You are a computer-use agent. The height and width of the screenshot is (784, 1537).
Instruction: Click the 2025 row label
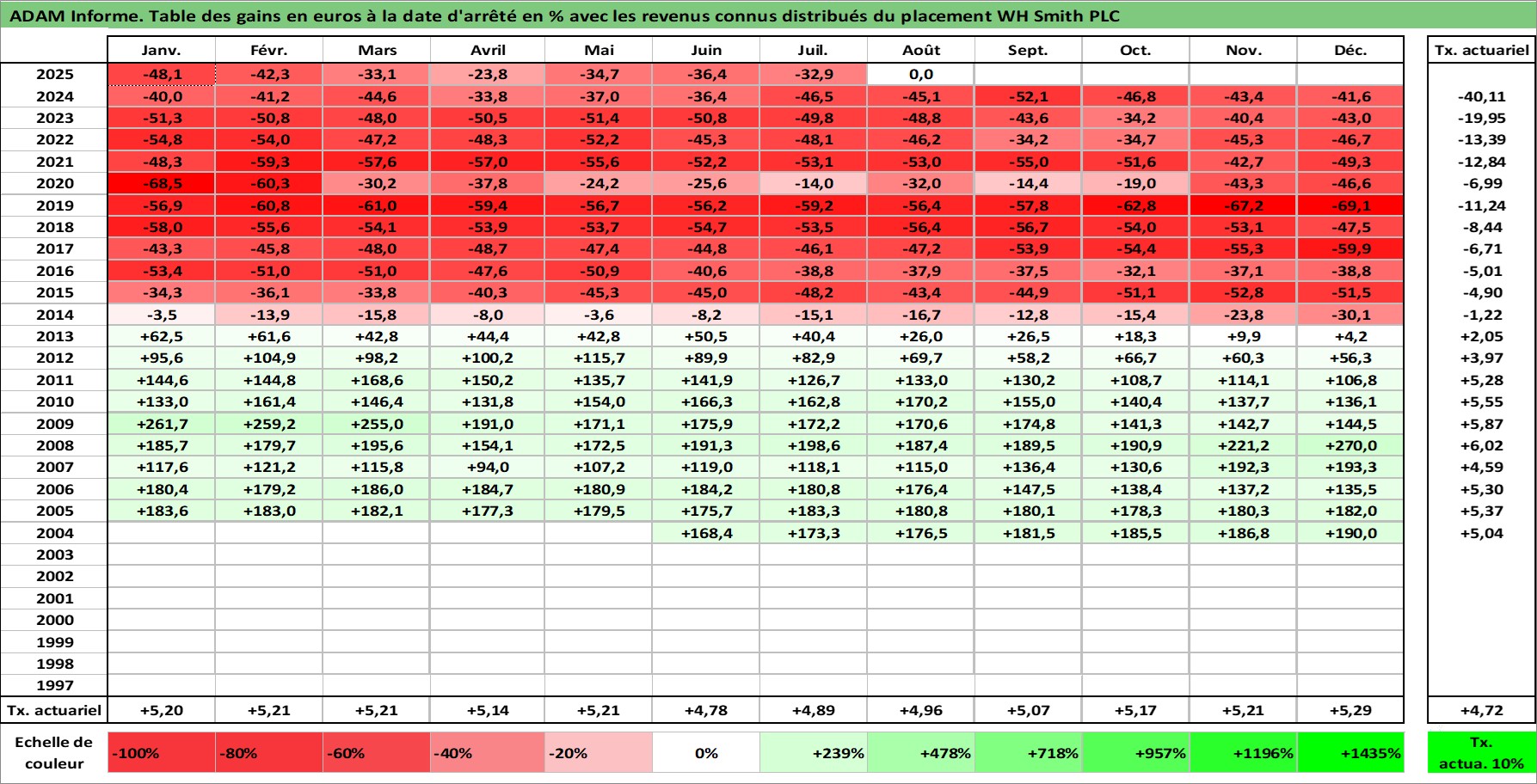[x=54, y=75]
